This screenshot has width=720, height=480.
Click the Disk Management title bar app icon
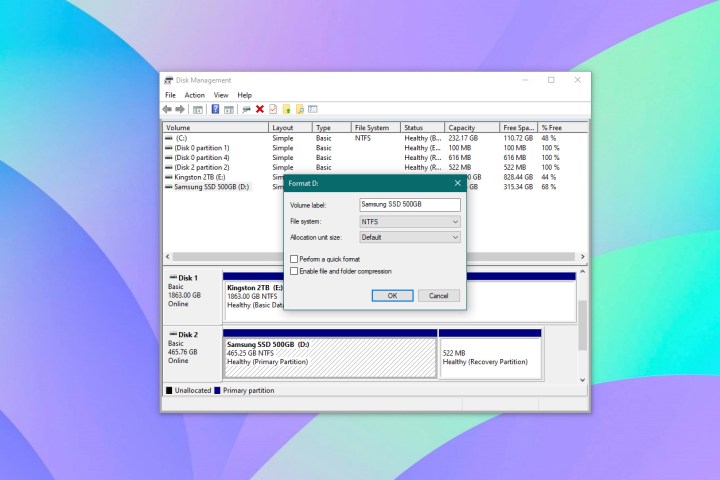[x=169, y=80]
